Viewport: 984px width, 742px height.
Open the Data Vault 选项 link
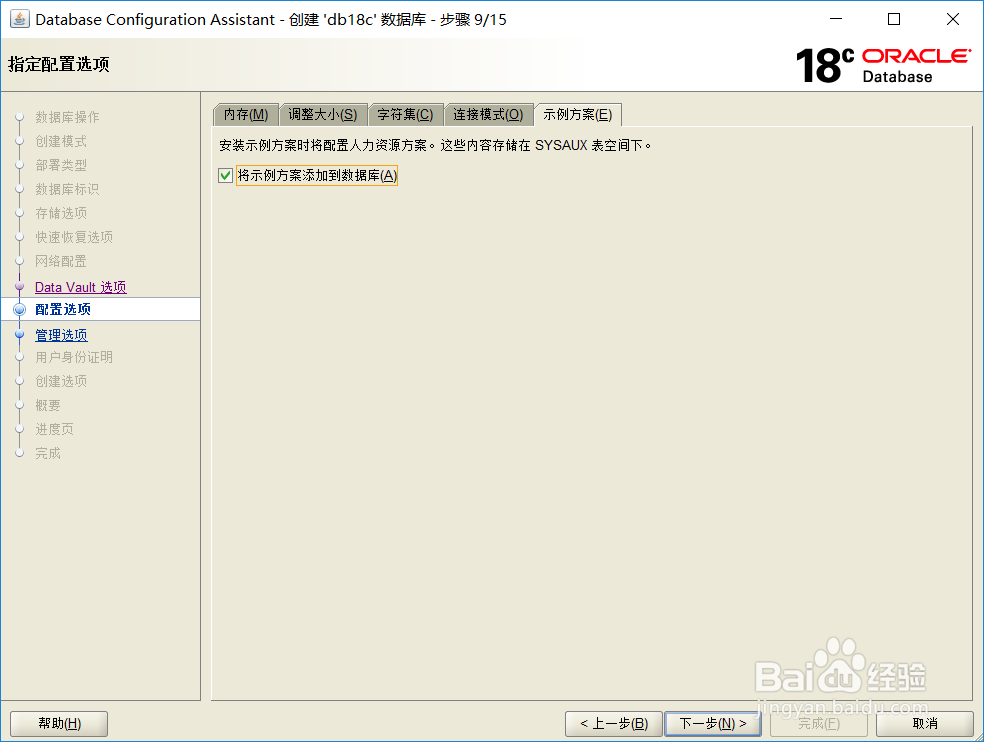(80, 287)
